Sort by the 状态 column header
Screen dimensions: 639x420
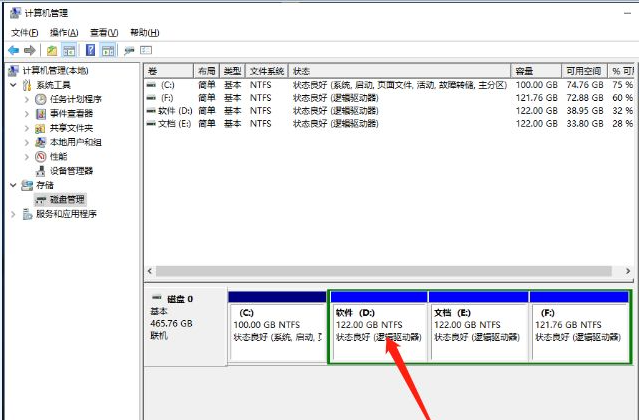399,71
